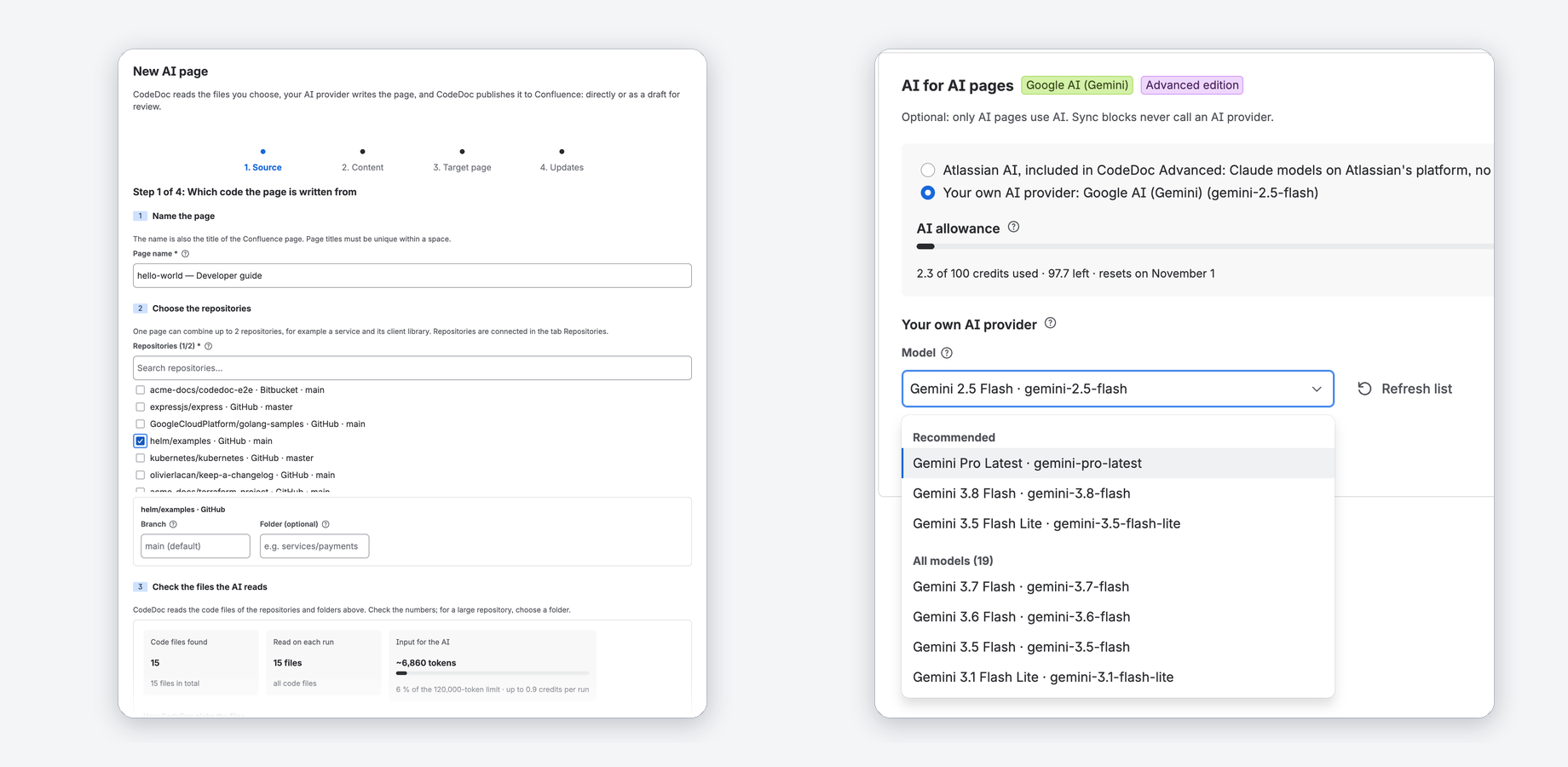Pick Gemini 3.1 Flash Lite option
This screenshot has width=1568, height=767.
point(1118,678)
